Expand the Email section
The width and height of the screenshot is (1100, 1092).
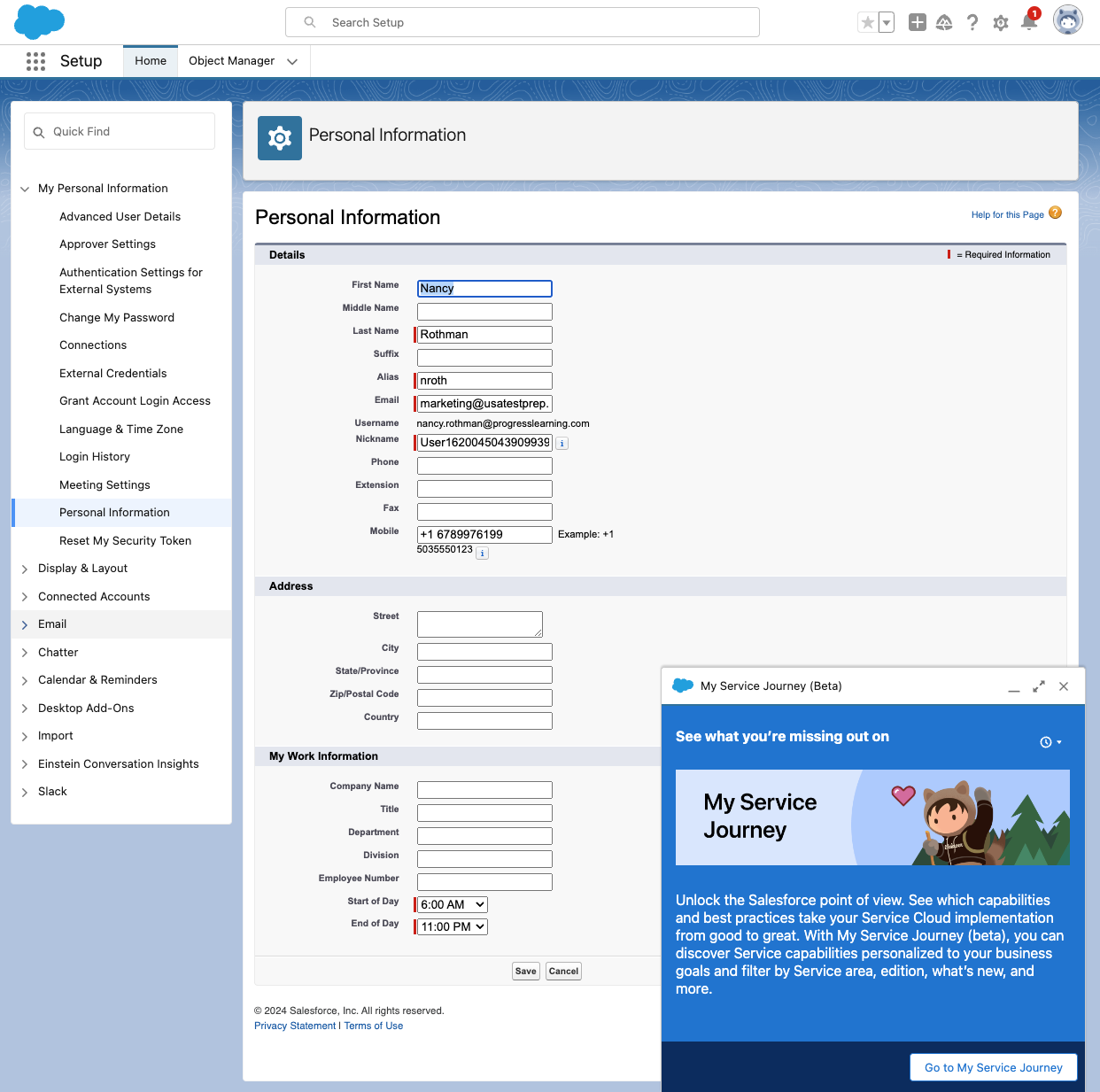pyautogui.click(x=25, y=624)
